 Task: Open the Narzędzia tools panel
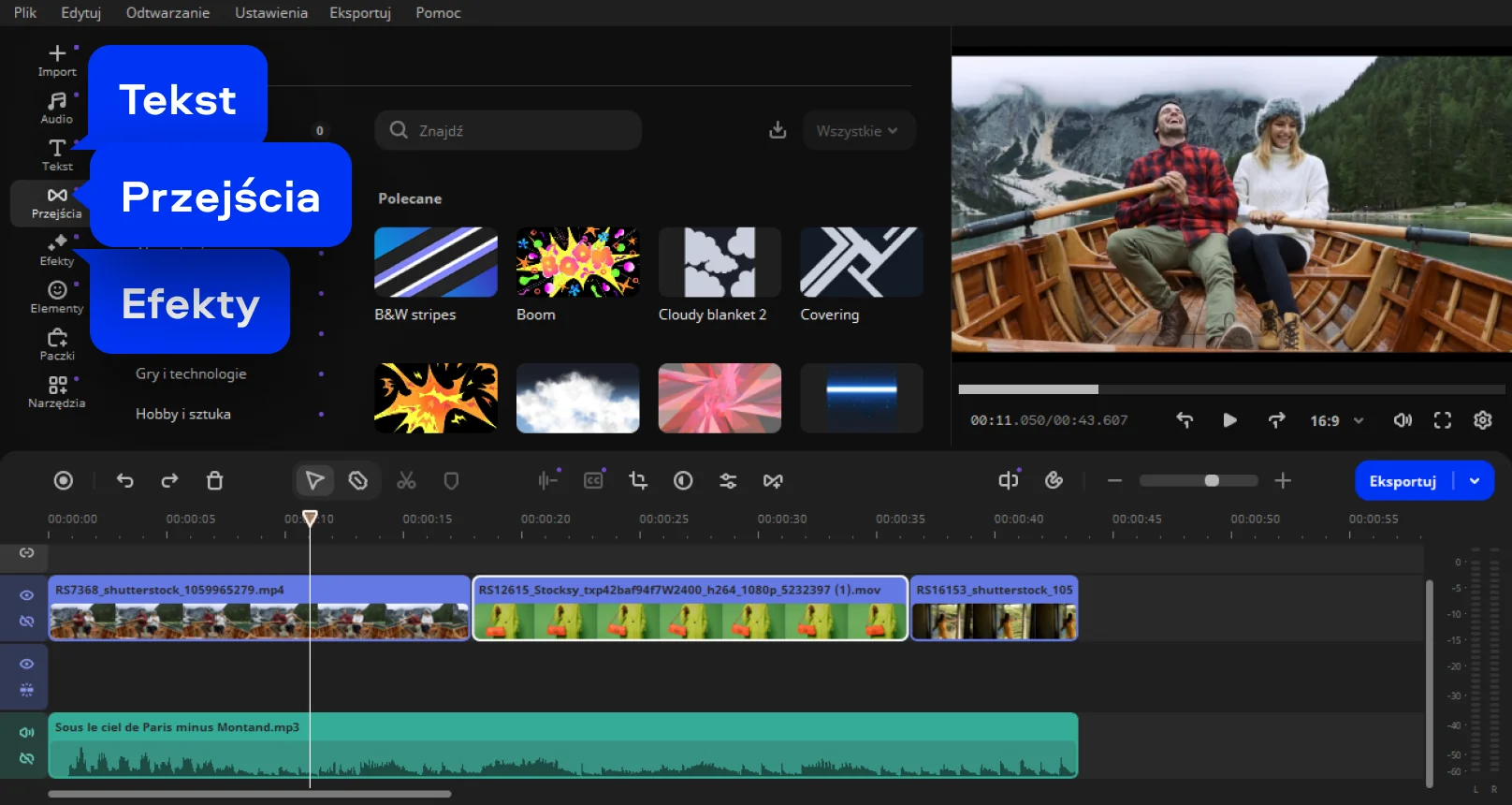click(57, 391)
